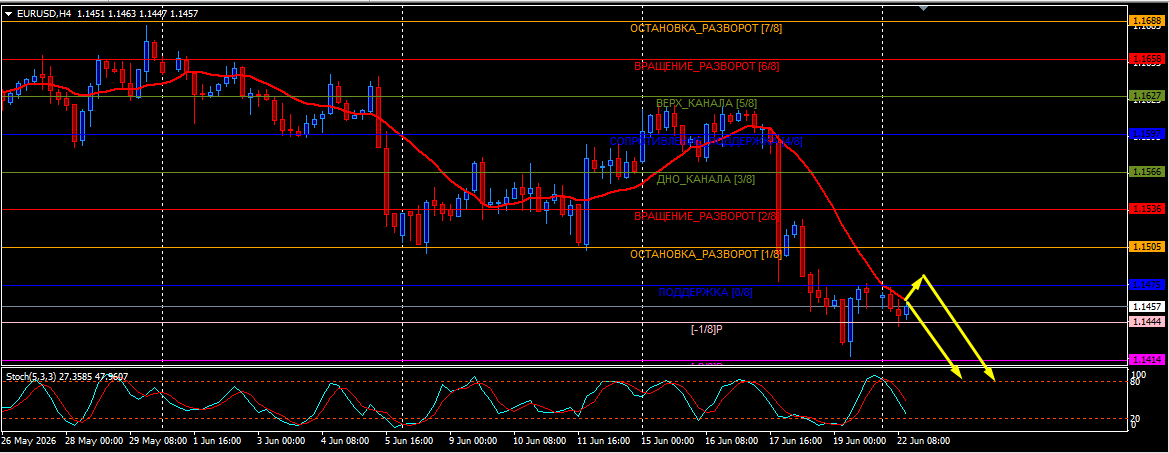
Task: Select the ОСТАНОВКА_РАЗВОРОТ [1/8] level label
Action: click(706, 255)
